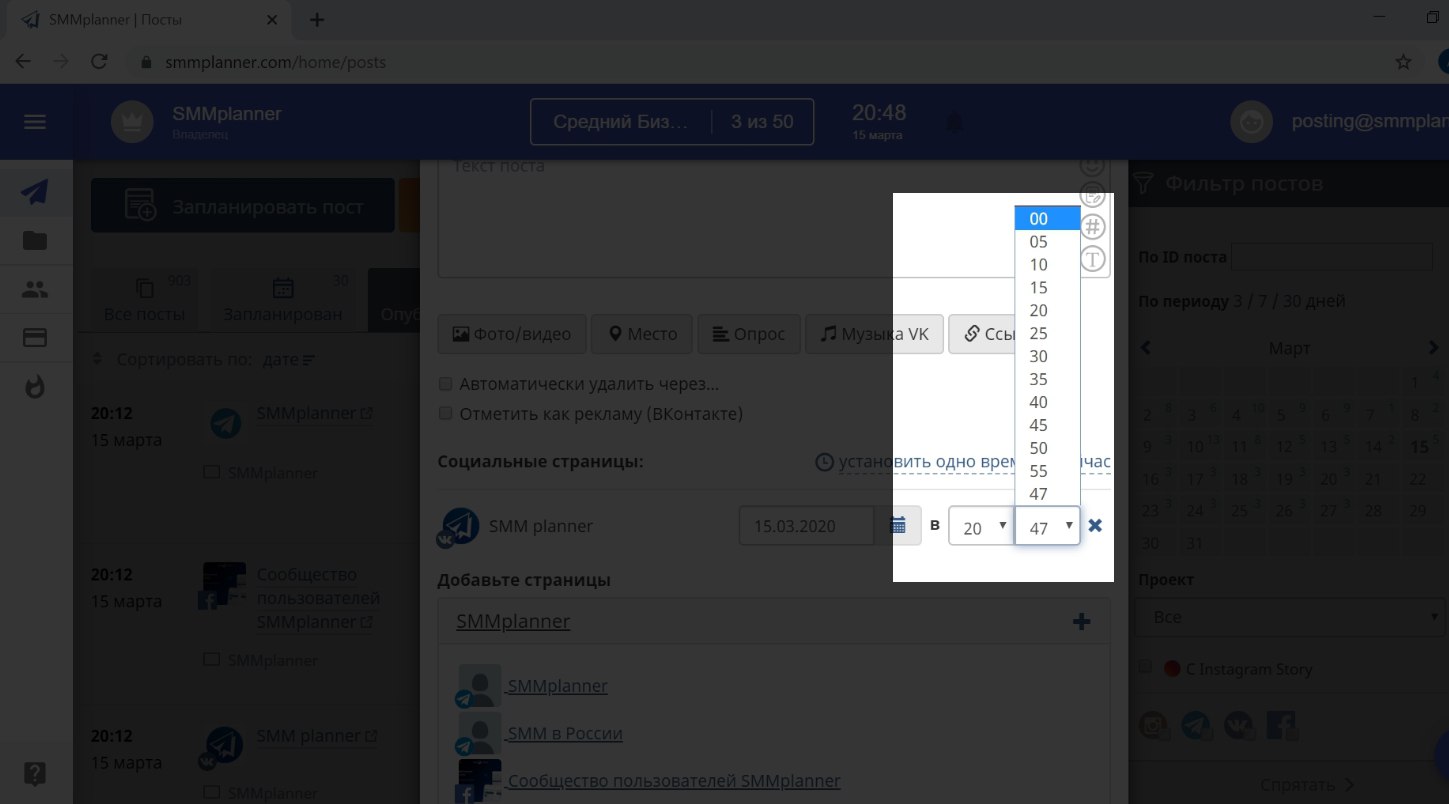
Task: Click the user avatar in the header
Action: (1251, 122)
